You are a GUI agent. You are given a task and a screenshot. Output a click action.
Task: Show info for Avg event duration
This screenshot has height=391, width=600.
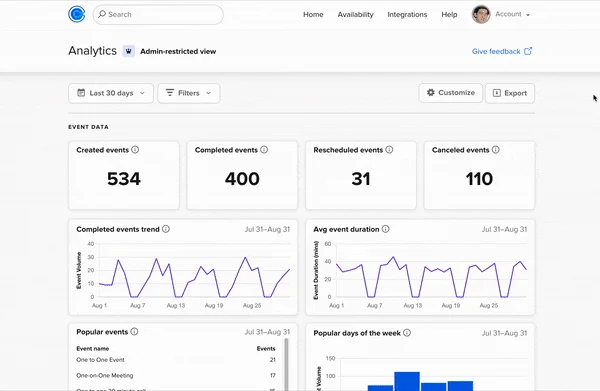pyautogui.click(x=386, y=229)
